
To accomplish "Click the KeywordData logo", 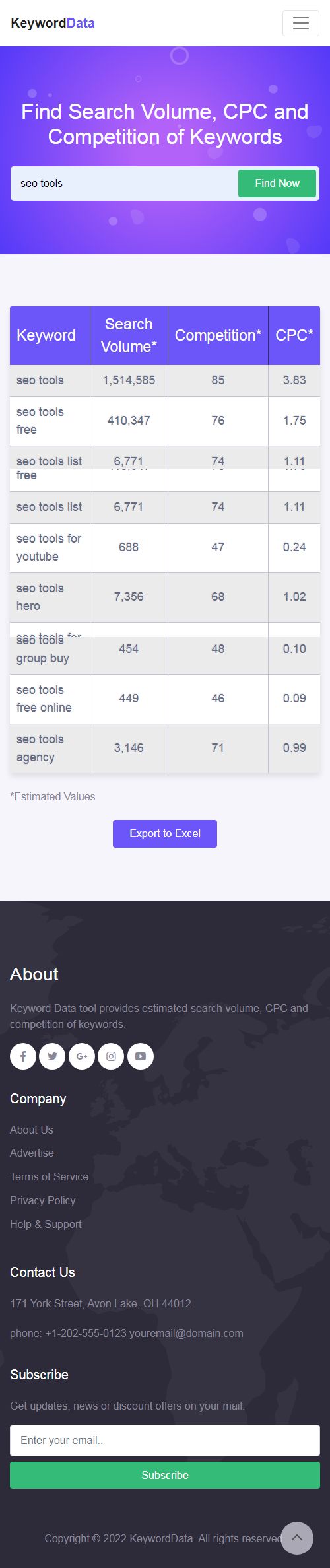I will coord(53,23).
